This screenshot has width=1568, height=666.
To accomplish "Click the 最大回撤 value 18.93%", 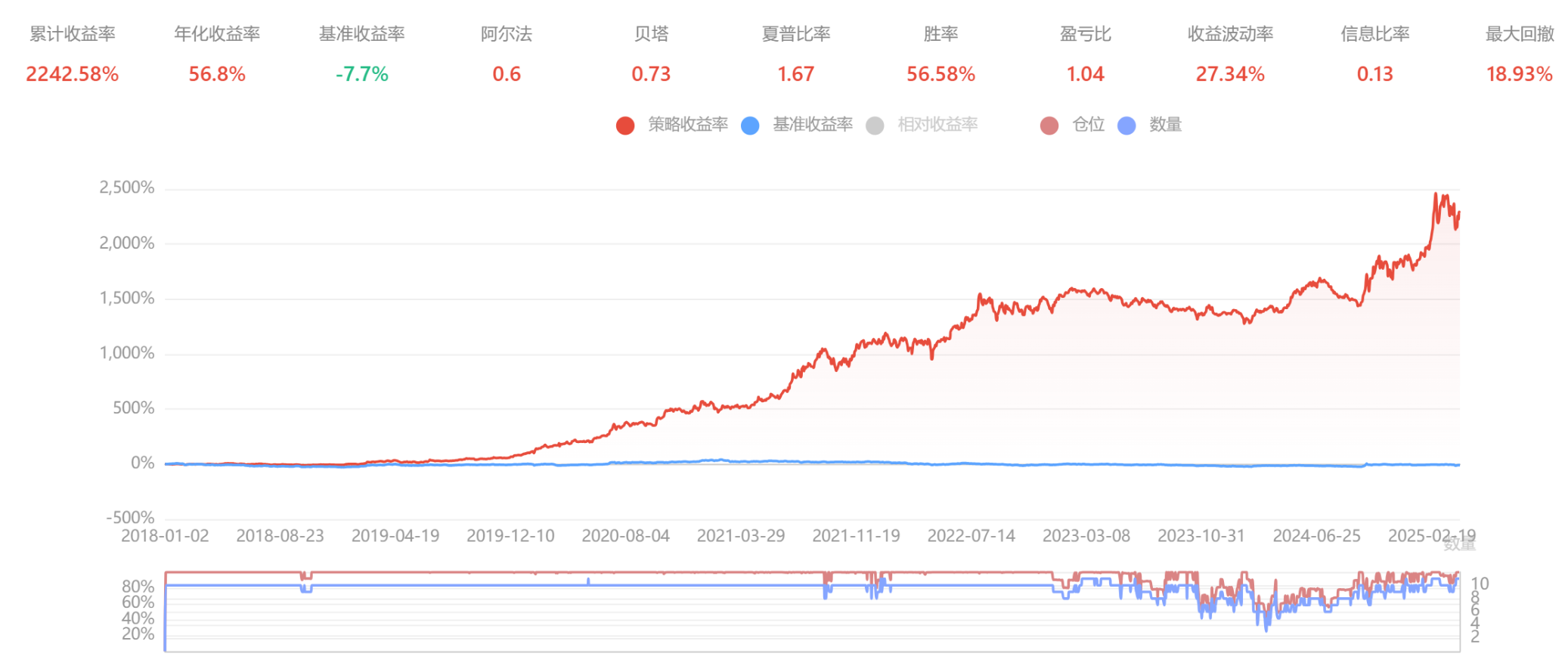I will [1519, 74].
